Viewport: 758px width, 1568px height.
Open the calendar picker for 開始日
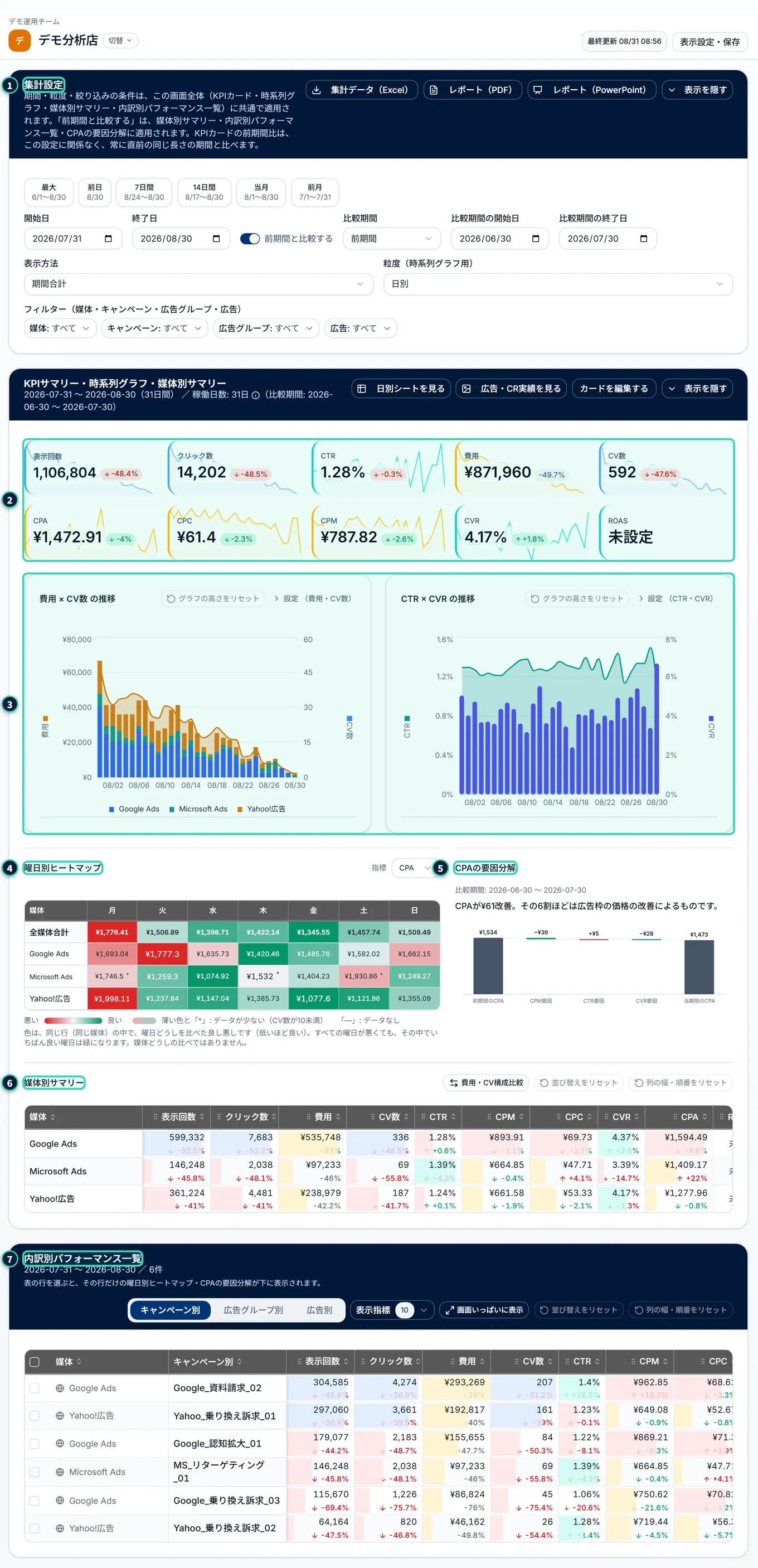(x=108, y=239)
